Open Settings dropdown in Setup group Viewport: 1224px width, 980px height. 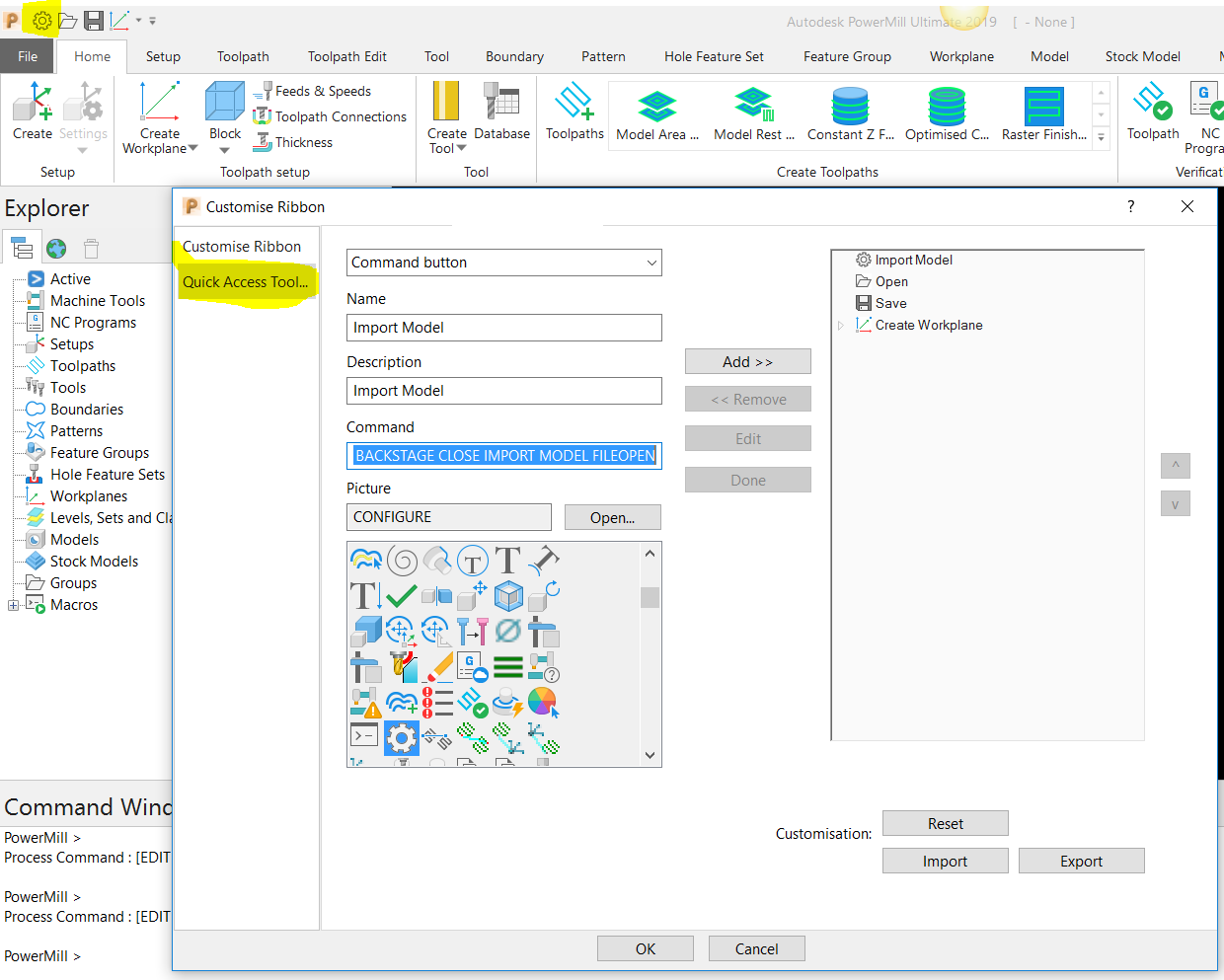pyautogui.click(x=83, y=151)
